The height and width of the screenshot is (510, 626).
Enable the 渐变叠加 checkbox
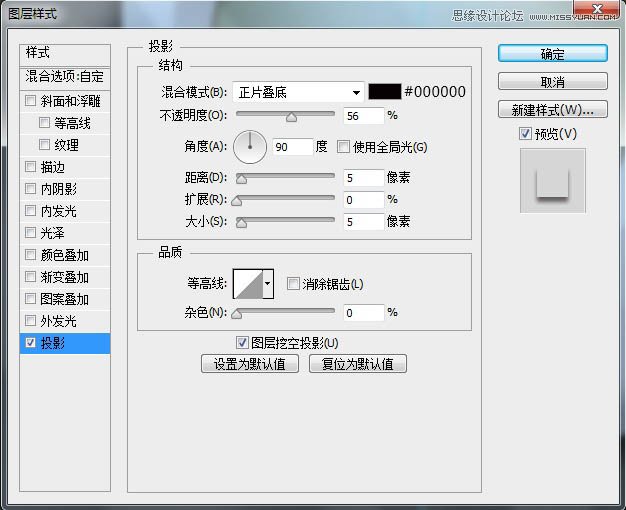pyautogui.click(x=30, y=276)
